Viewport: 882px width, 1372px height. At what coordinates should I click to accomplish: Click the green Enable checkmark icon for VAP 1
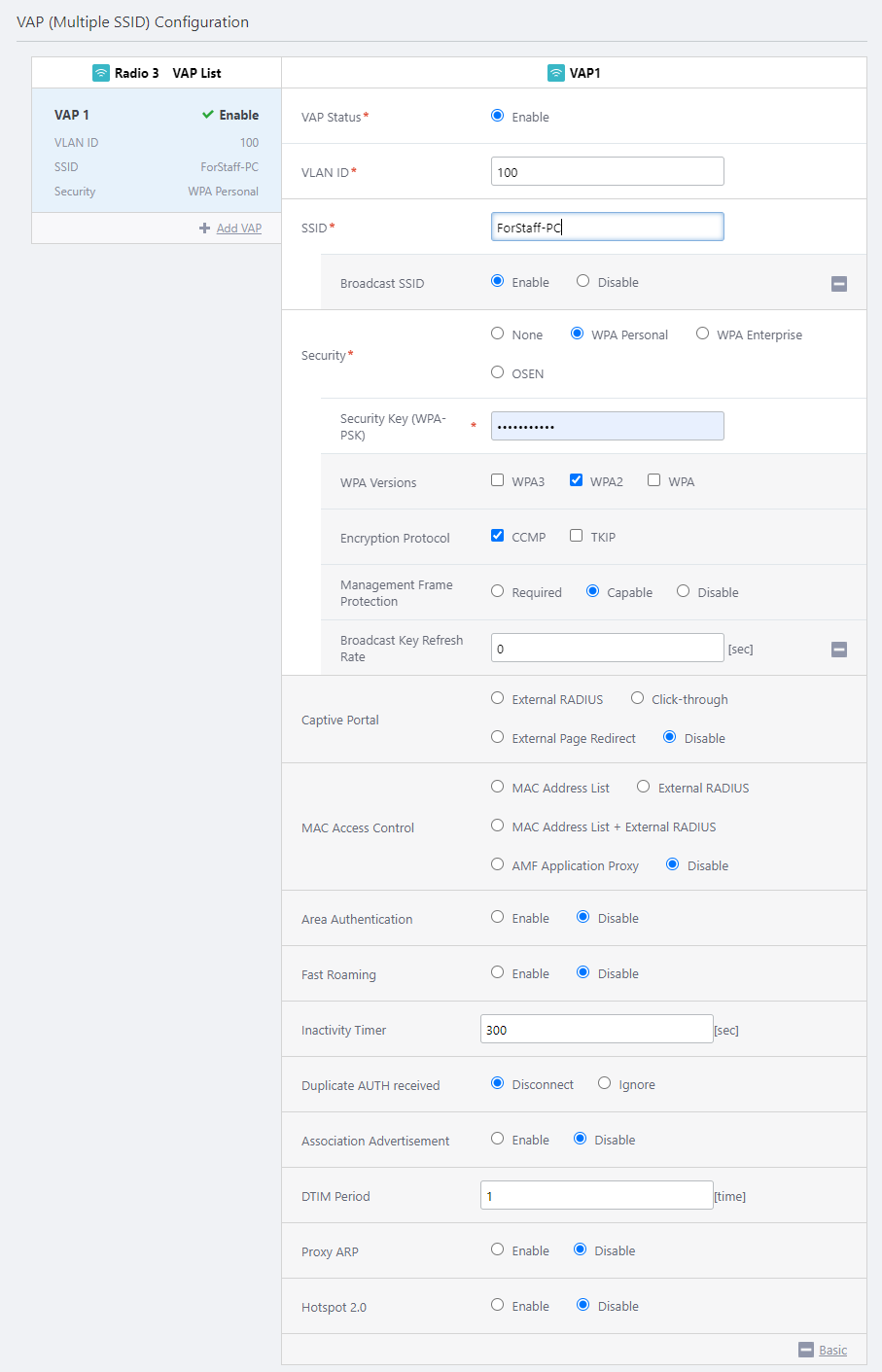pyautogui.click(x=207, y=115)
